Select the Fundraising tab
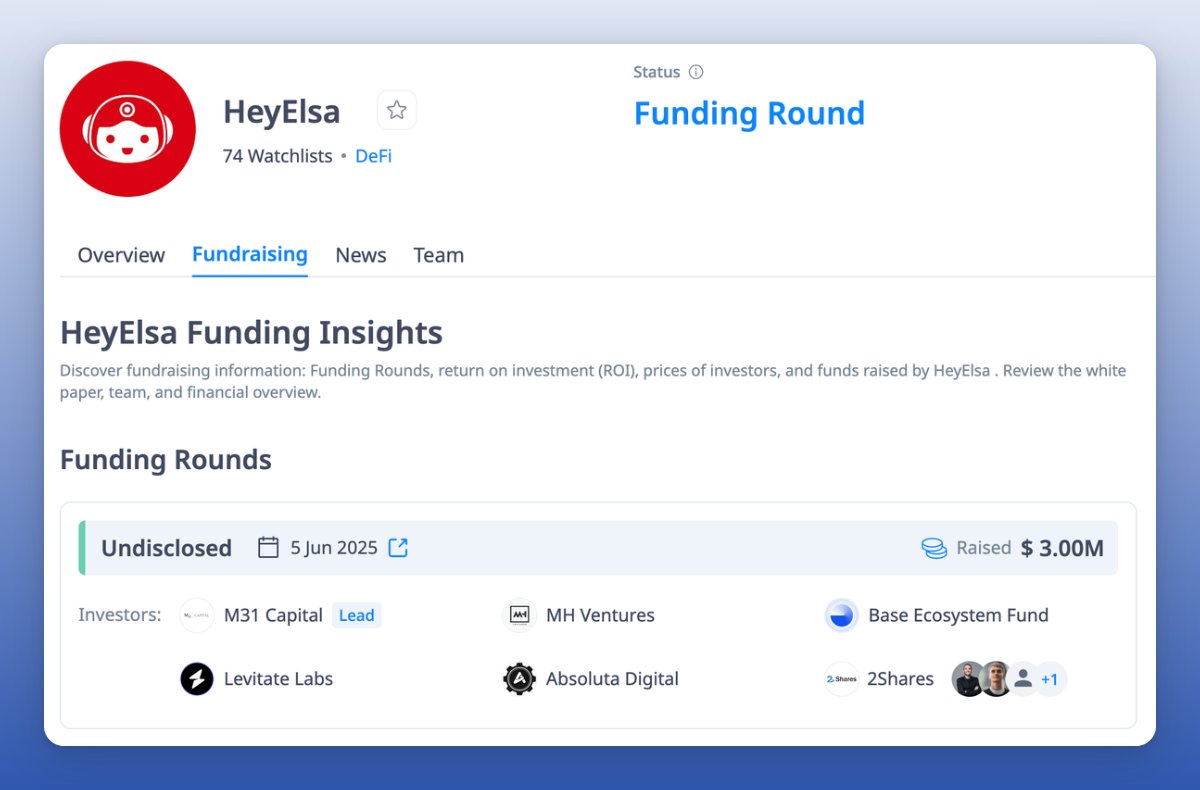 tap(250, 254)
